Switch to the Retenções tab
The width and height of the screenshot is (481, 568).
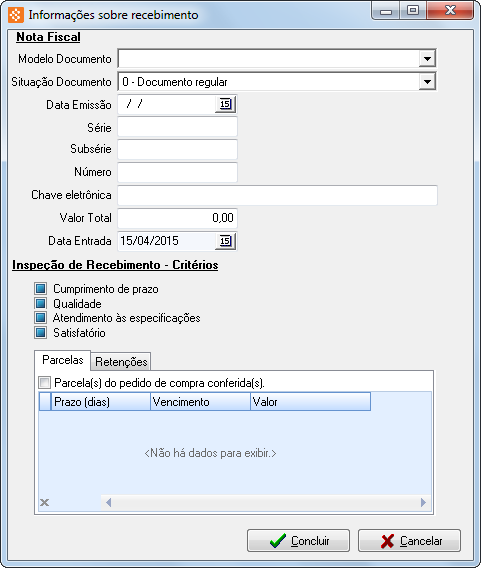121,362
